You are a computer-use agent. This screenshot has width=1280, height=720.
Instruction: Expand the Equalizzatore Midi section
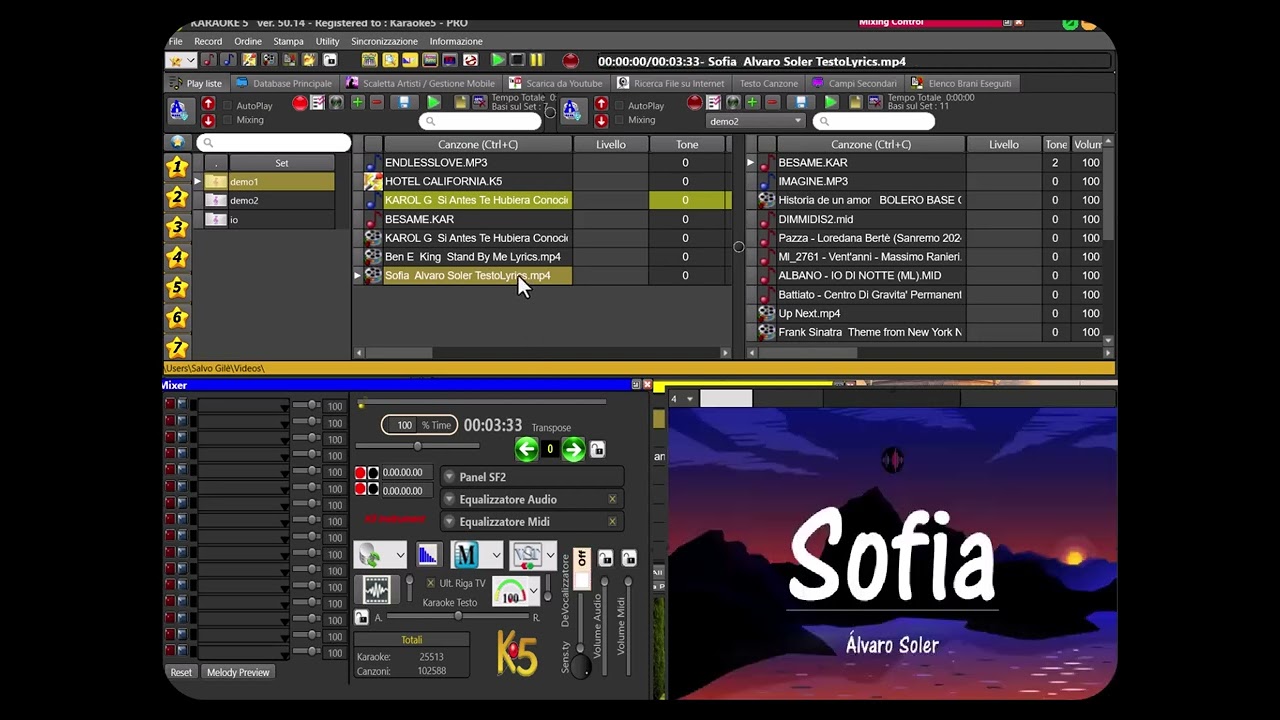tap(450, 521)
